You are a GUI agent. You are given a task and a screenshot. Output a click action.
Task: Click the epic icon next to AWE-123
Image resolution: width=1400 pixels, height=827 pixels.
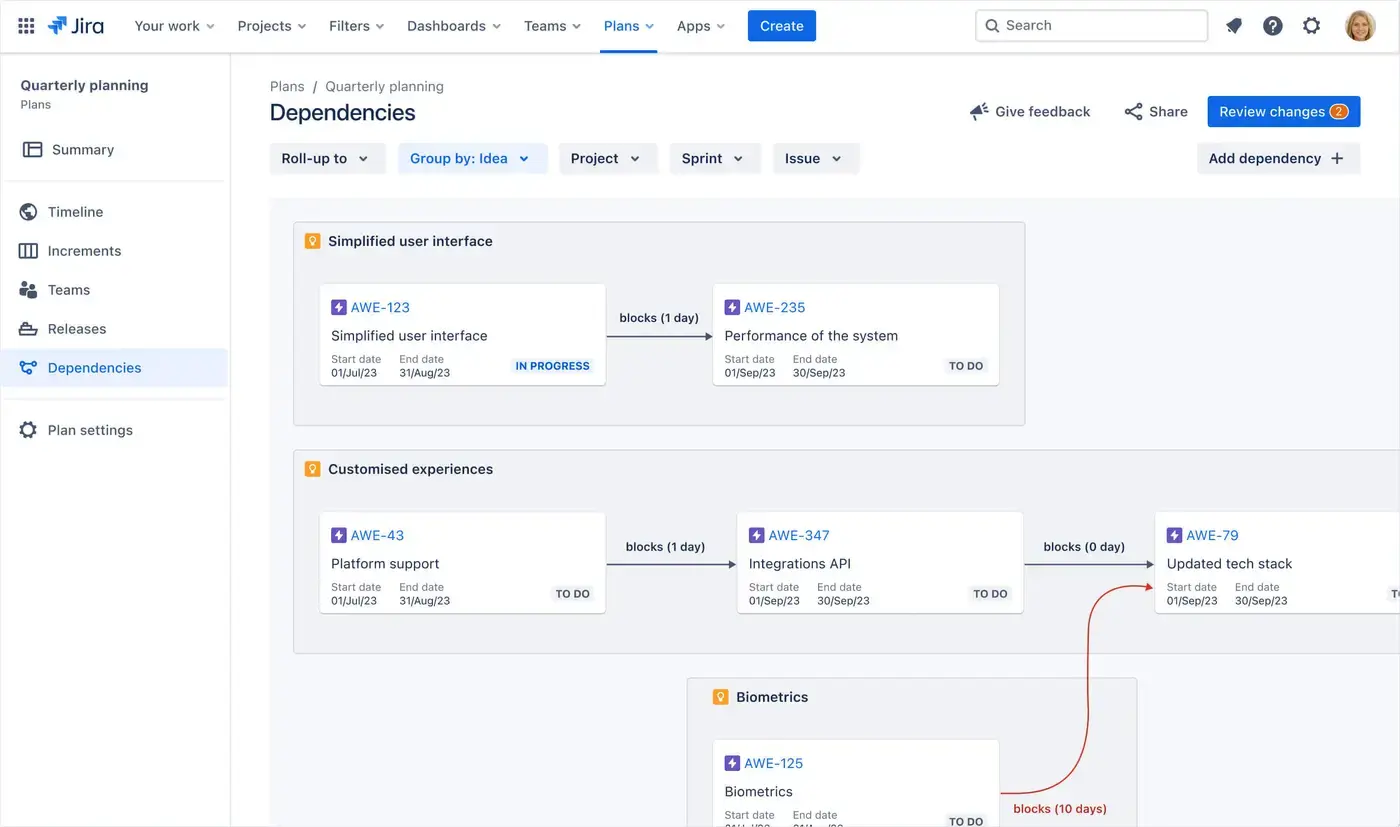pos(339,308)
